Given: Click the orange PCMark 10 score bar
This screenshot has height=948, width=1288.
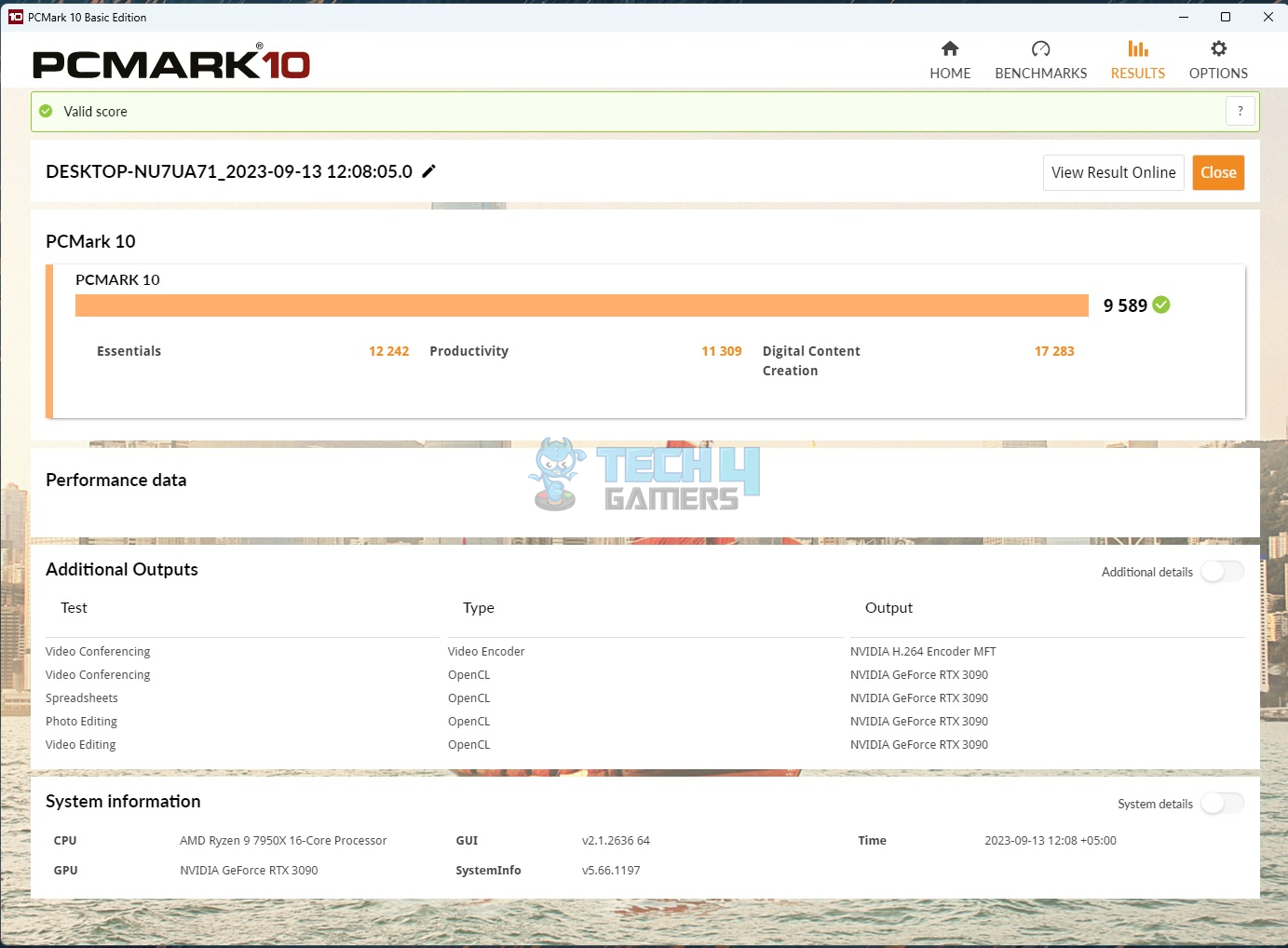Looking at the screenshot, I should click(582, 305).
